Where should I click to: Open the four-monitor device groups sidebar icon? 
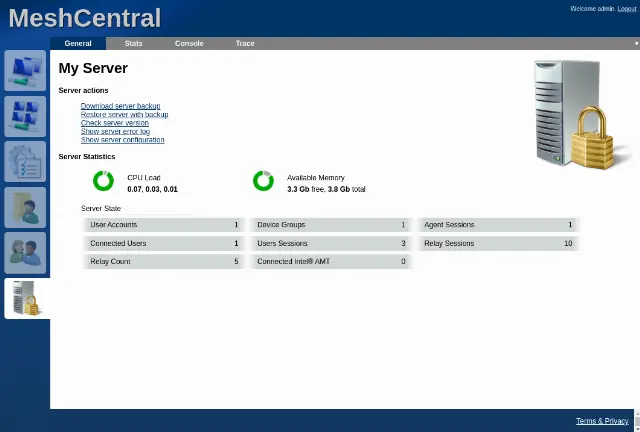point(25,116)
